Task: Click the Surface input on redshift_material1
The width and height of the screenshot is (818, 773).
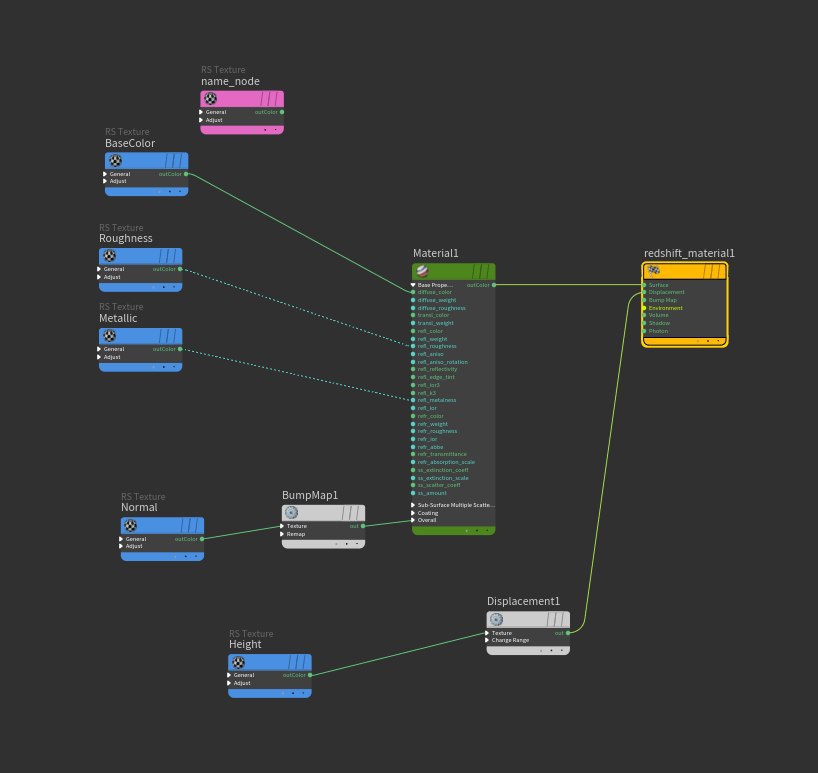Action: [645, 285]
